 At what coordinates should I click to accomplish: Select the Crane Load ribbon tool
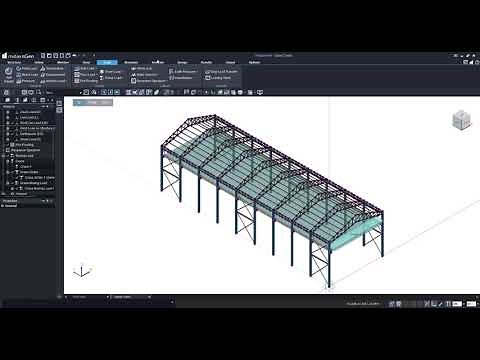coord(111,78)
